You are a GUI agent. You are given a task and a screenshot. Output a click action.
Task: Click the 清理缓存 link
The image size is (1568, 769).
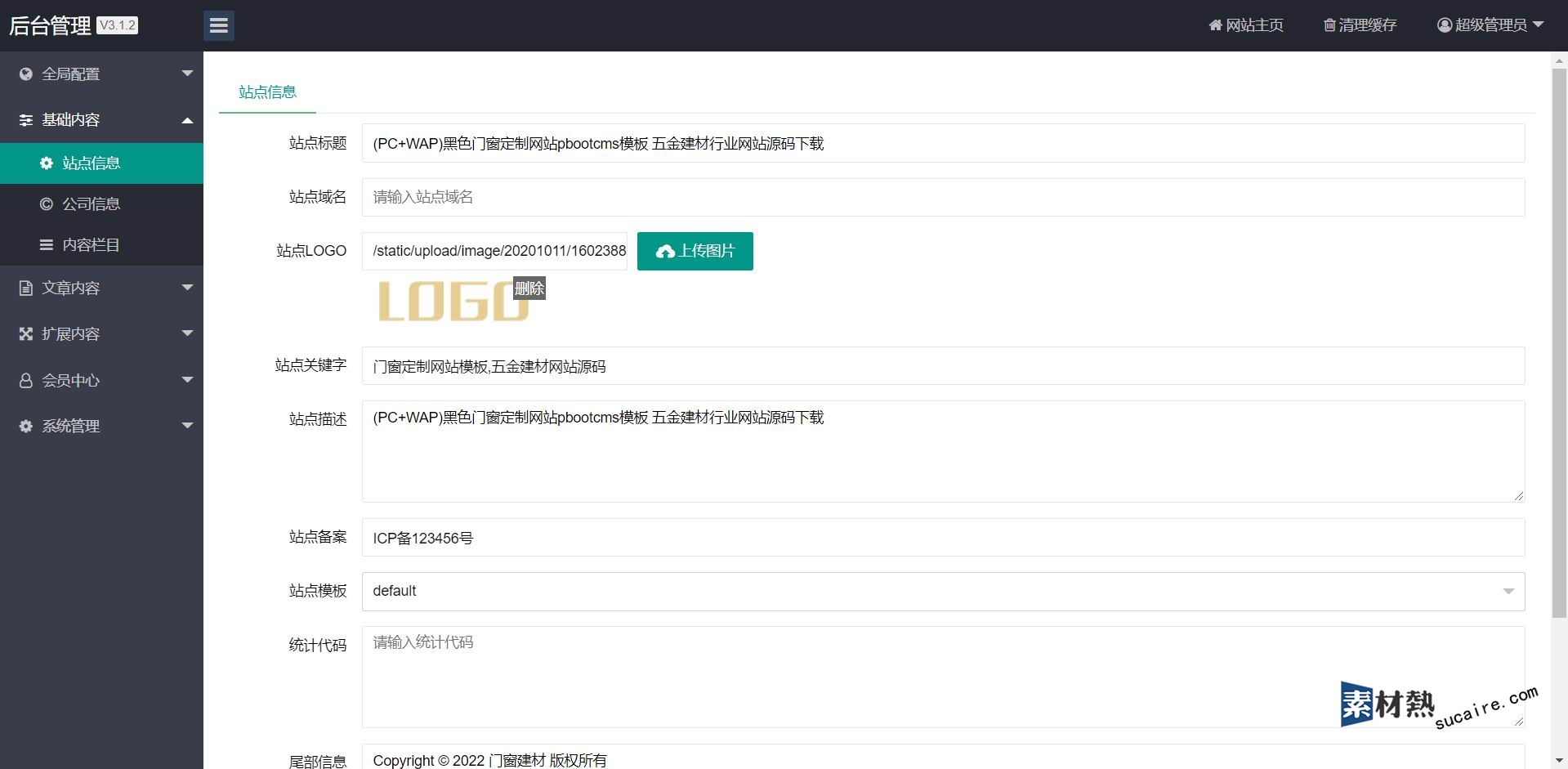pyautogui.click(x=1360, y=25)
